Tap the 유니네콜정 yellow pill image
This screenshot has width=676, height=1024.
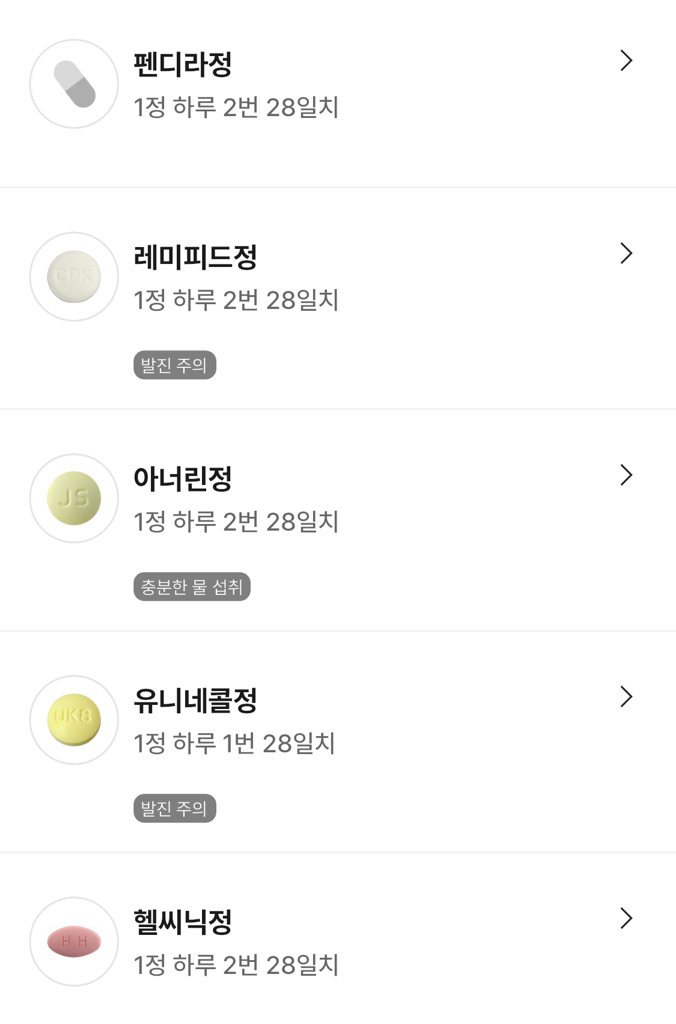tap(74, 720)
